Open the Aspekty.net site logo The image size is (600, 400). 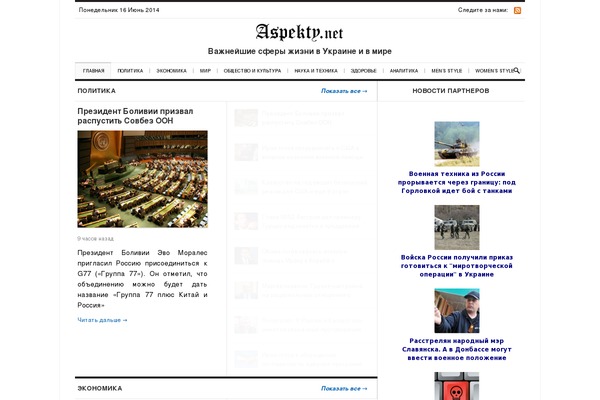tap(299, 32)
